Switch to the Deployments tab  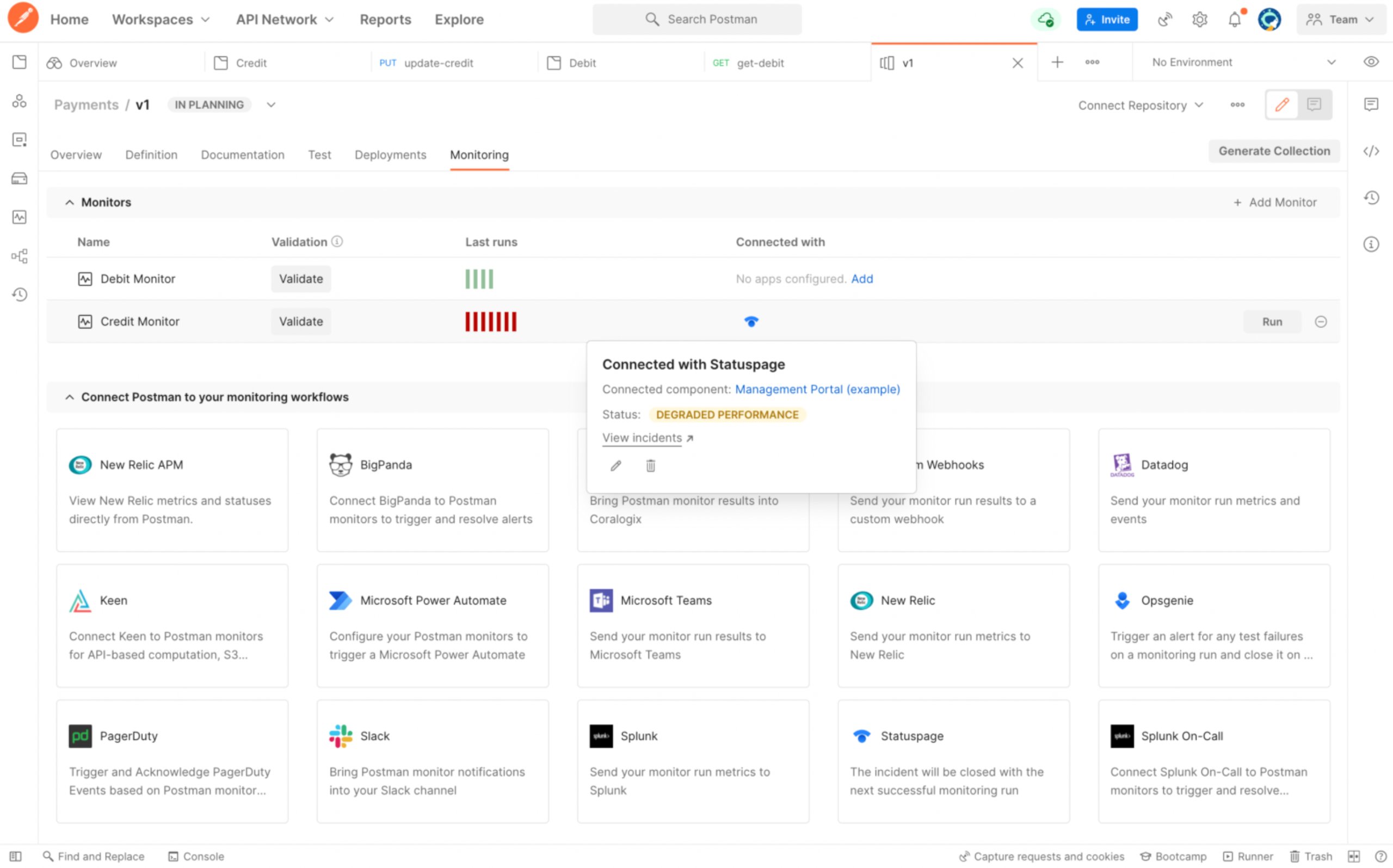click(x=390, y=155)
